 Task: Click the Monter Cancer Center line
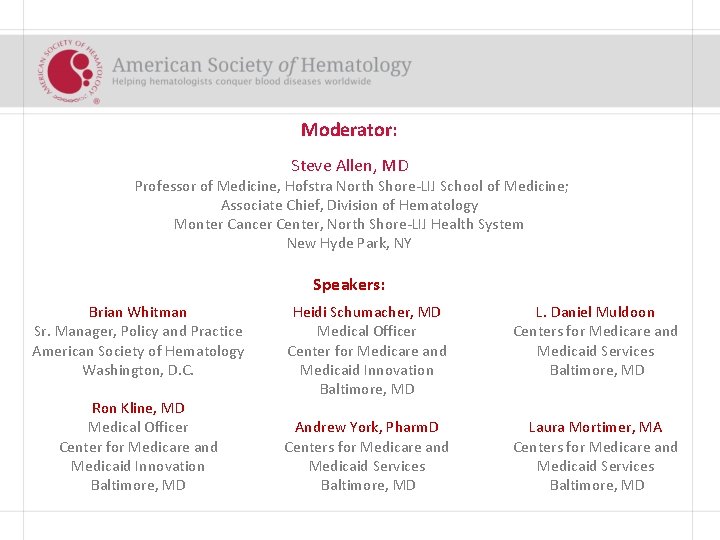[349, 224]
